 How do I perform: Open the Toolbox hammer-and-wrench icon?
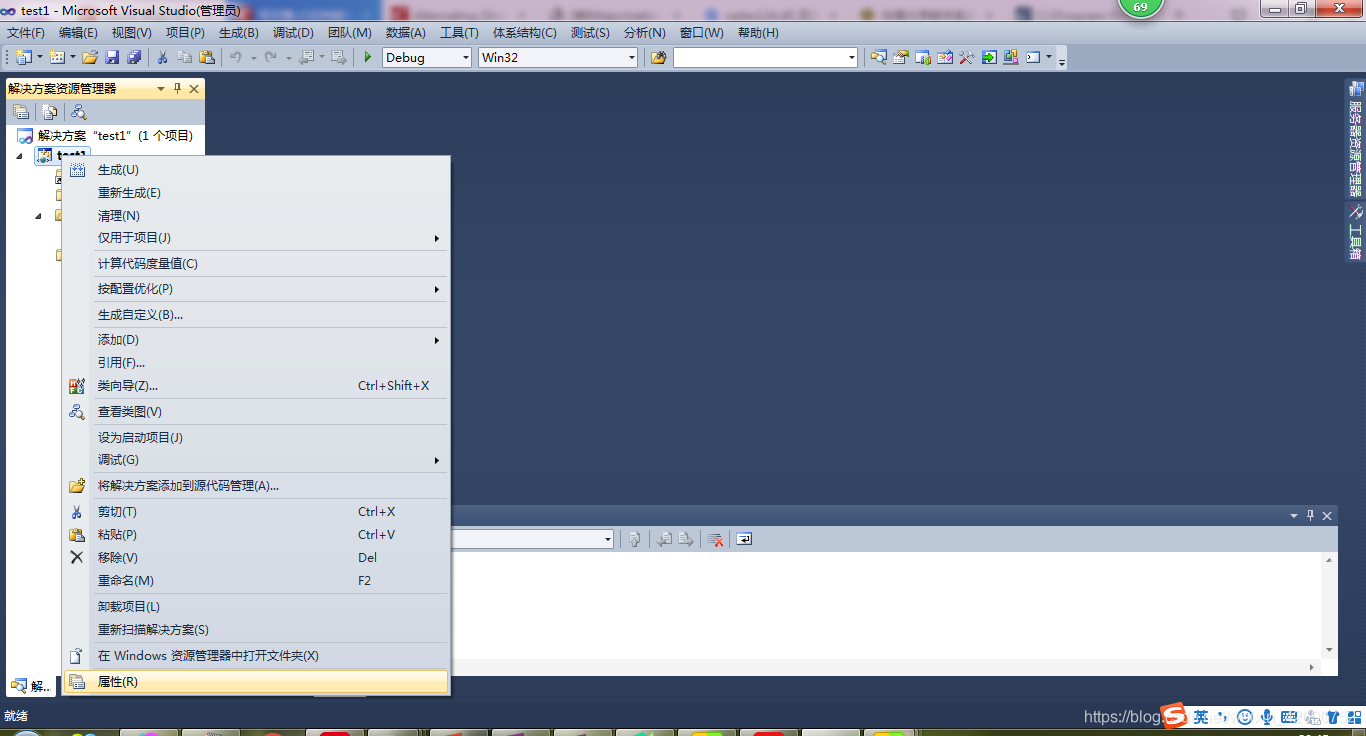967,57
